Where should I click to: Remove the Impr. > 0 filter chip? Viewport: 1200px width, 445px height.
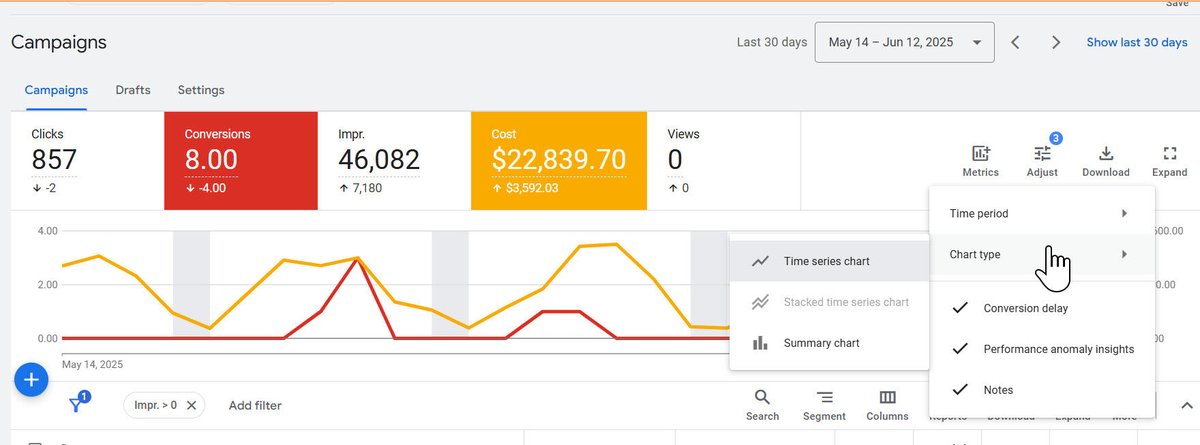191,405
